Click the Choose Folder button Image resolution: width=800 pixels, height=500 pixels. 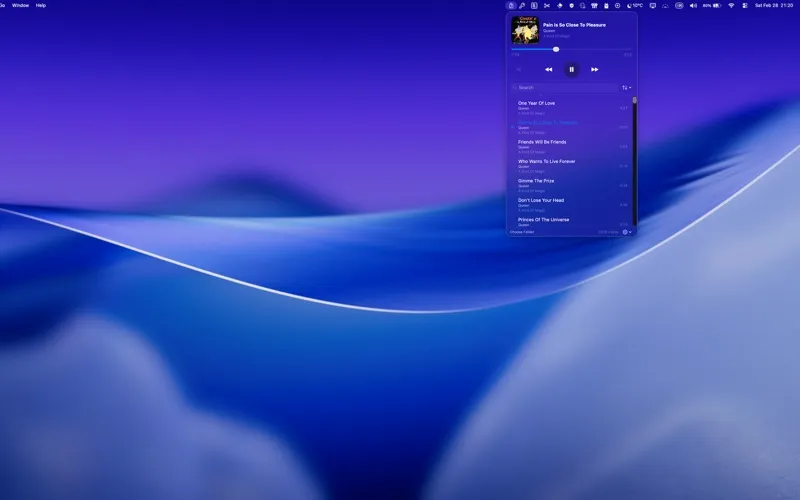[522, 232]
